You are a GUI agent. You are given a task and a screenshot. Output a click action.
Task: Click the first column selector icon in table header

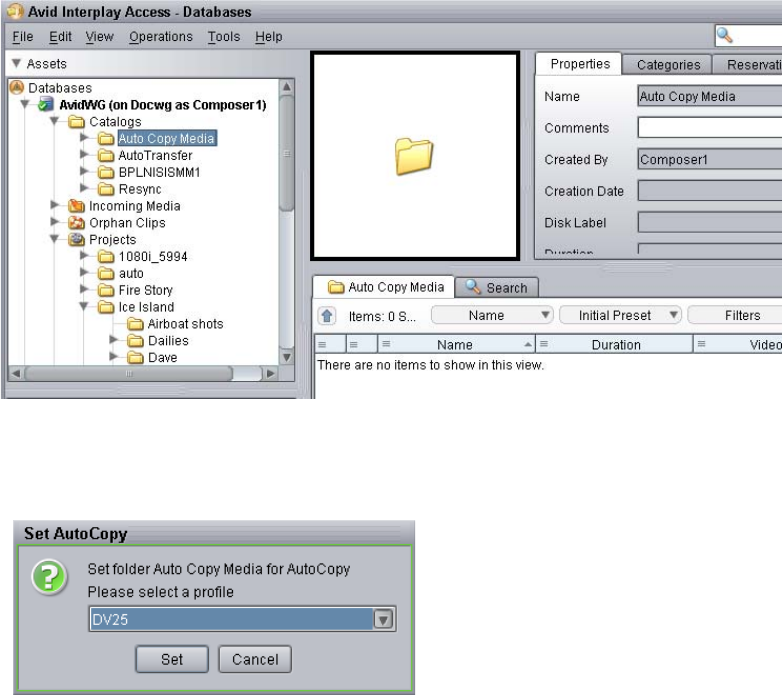coord(323,345)
